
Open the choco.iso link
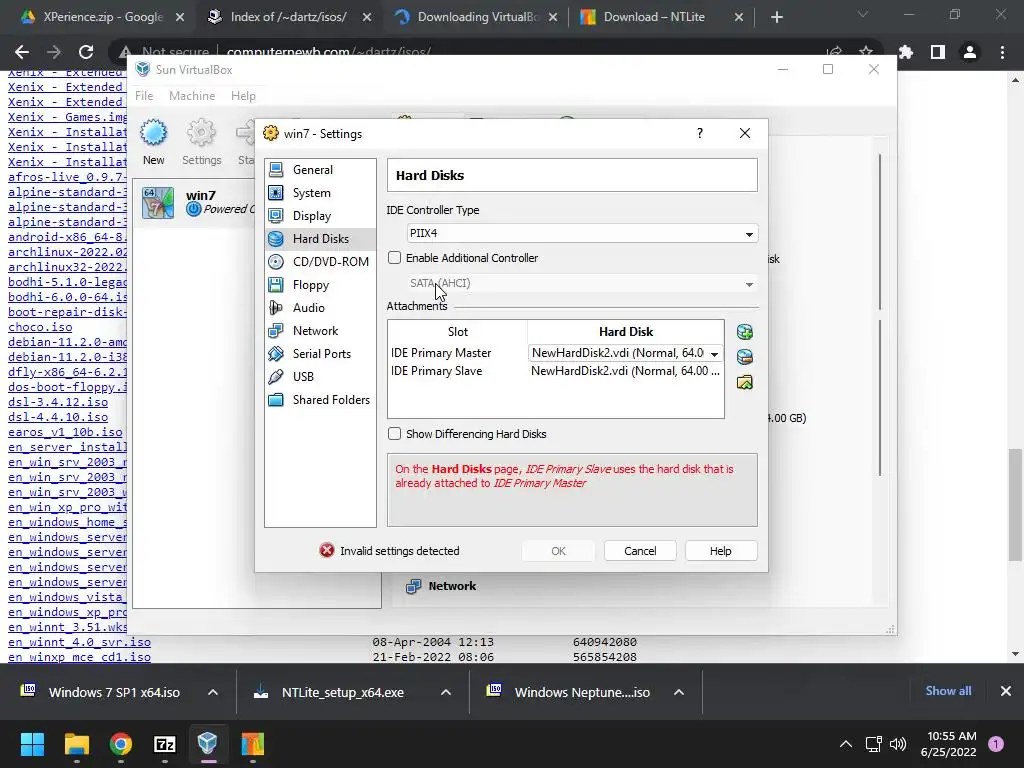coord(40,327)
